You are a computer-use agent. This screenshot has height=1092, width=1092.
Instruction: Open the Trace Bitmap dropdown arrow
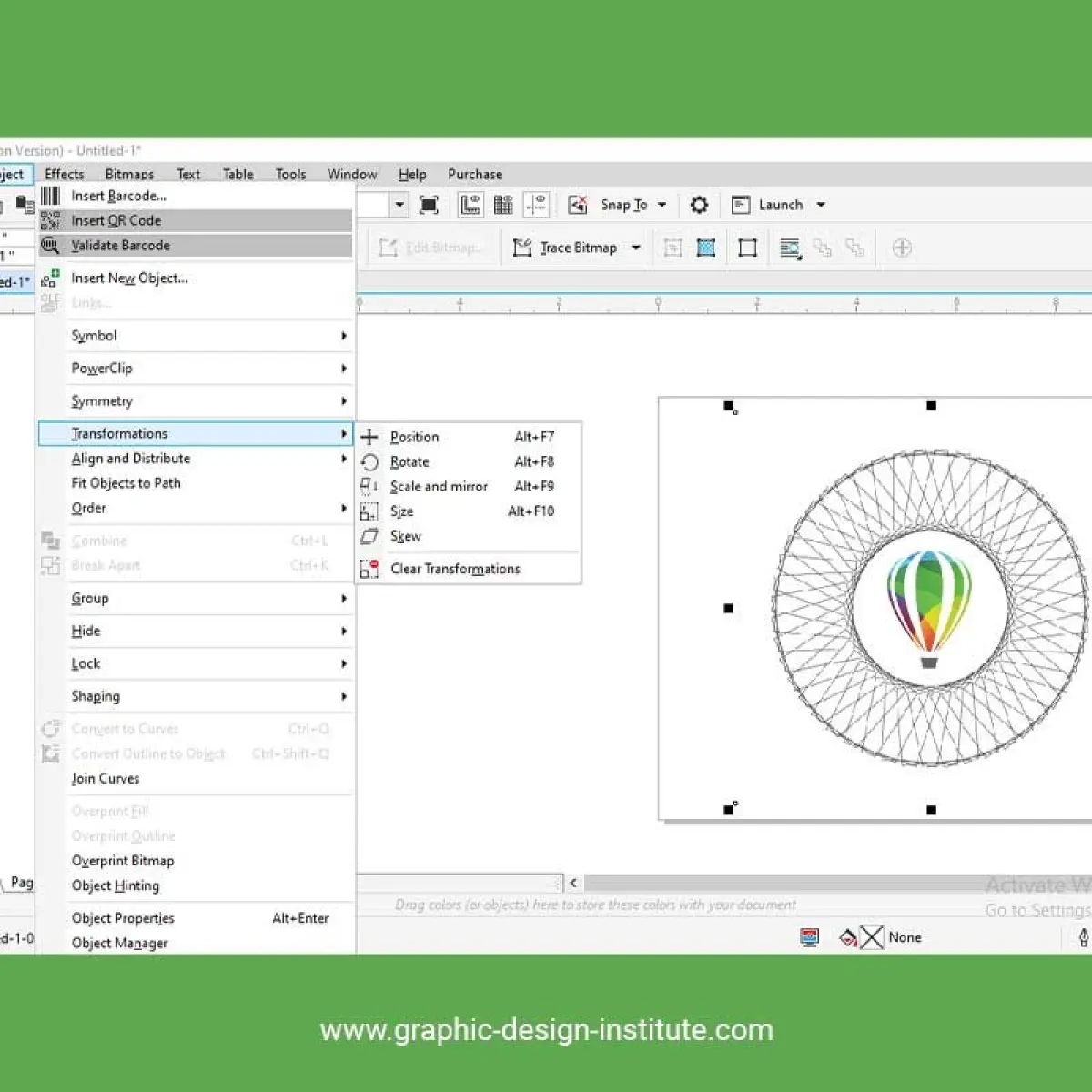(x=636, y=248)
